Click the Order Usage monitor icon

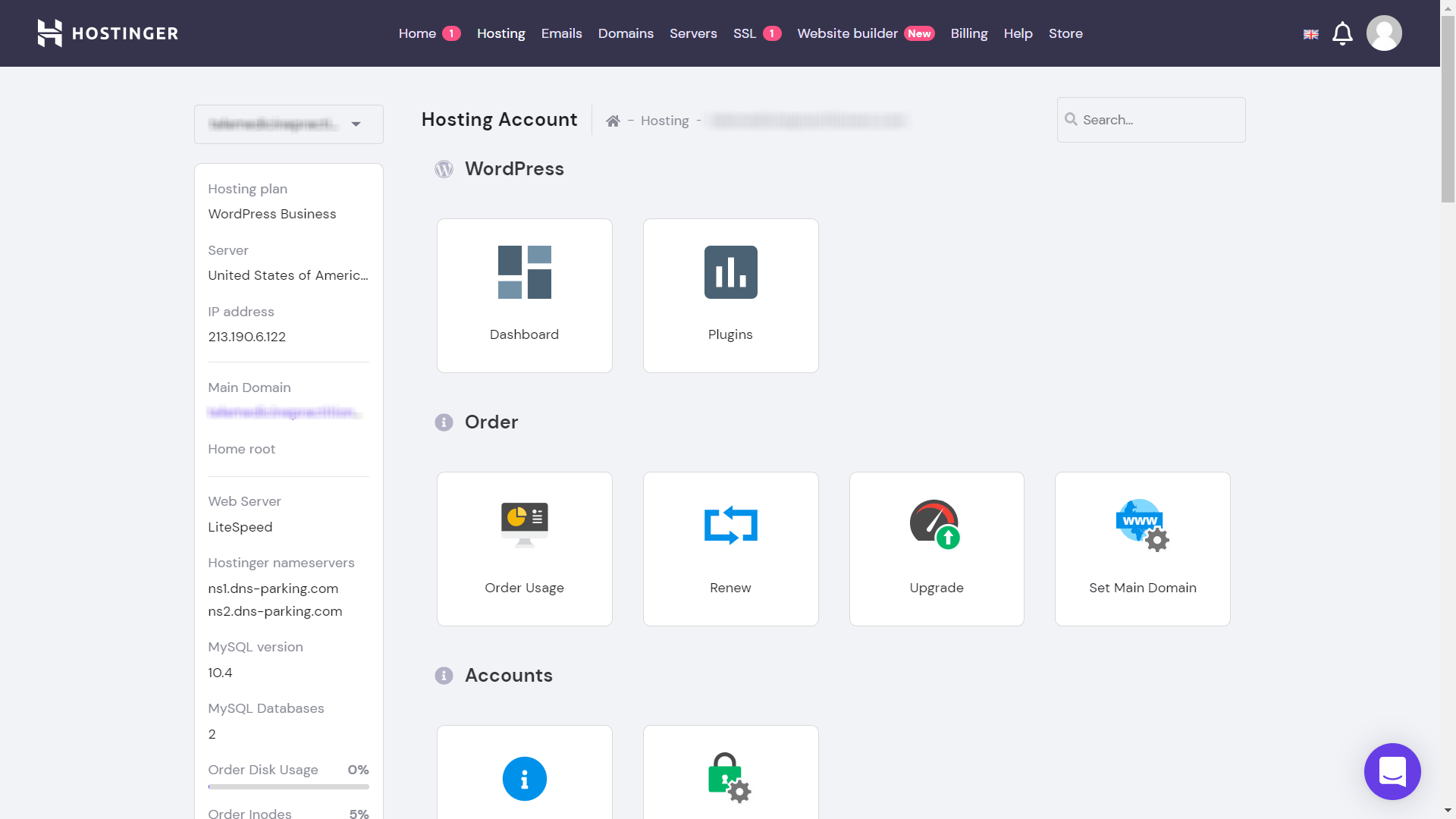(x=524, y=524)
